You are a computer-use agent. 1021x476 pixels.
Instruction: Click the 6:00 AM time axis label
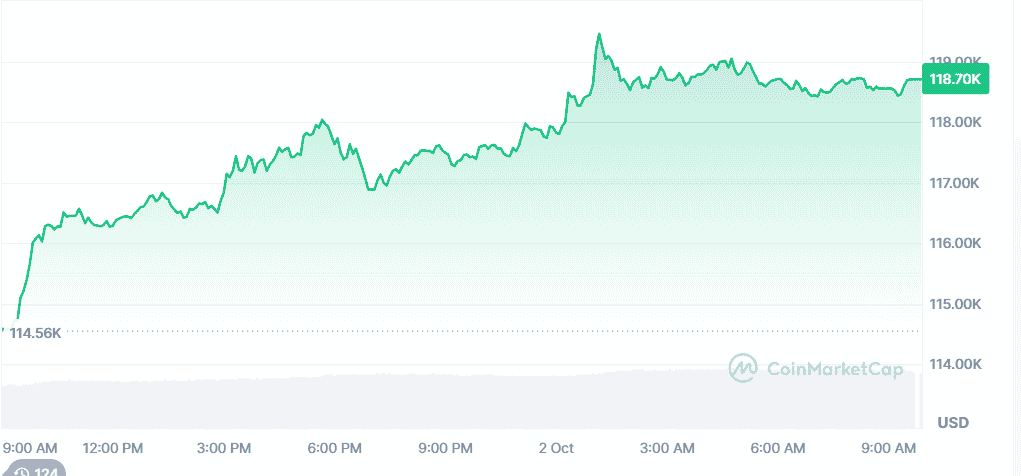pyautogui.click(x=778, y=447)
